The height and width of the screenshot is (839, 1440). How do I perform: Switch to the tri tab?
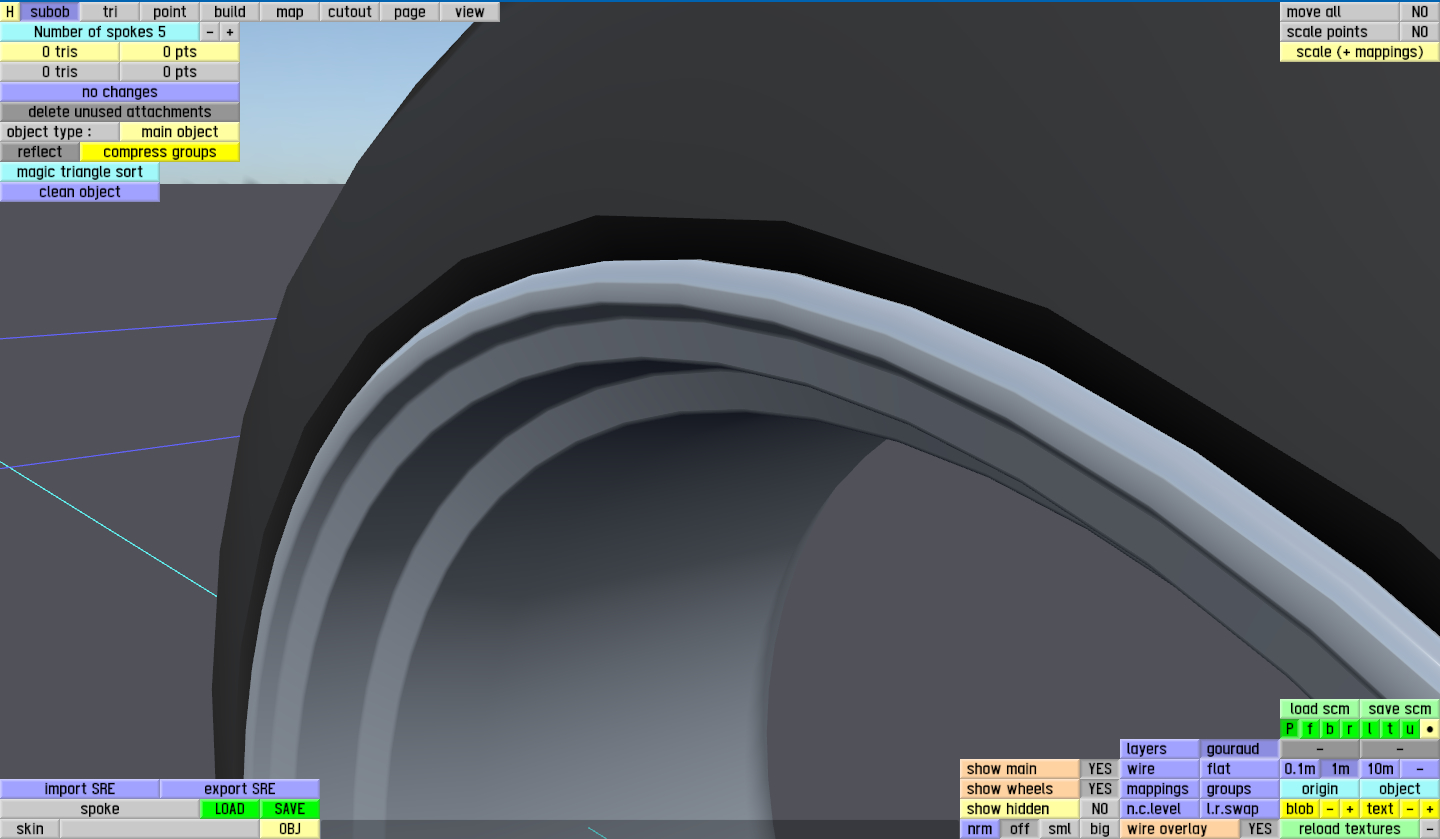click(110, 12)
